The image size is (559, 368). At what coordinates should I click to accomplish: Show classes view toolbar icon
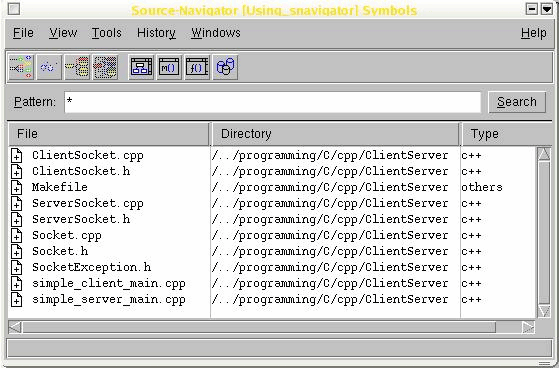click(142, 67)
